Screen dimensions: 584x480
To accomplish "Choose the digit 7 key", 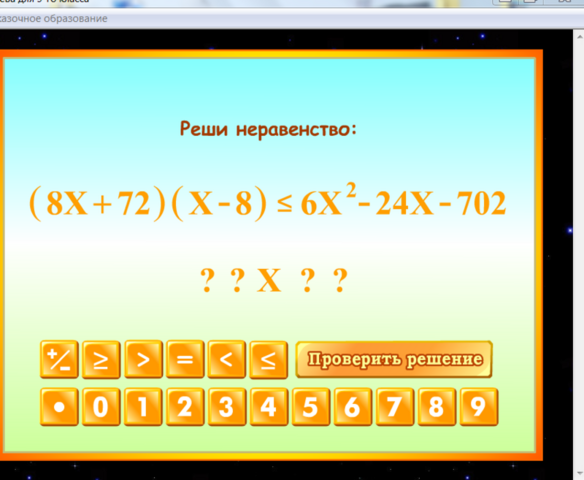I will pos(395,407).
